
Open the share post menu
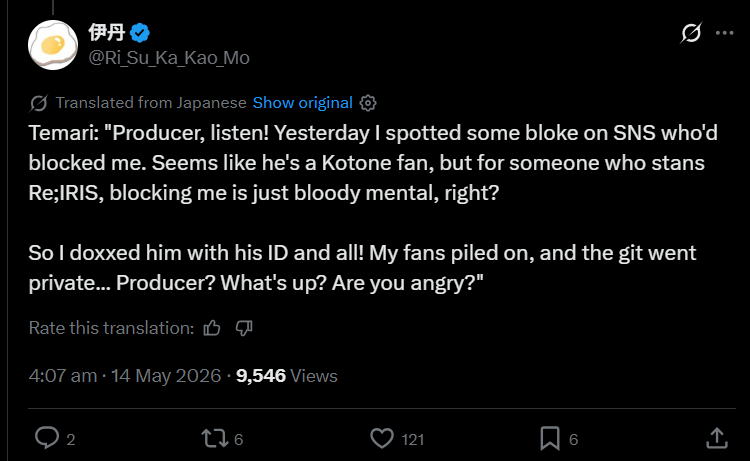(717, 439)
